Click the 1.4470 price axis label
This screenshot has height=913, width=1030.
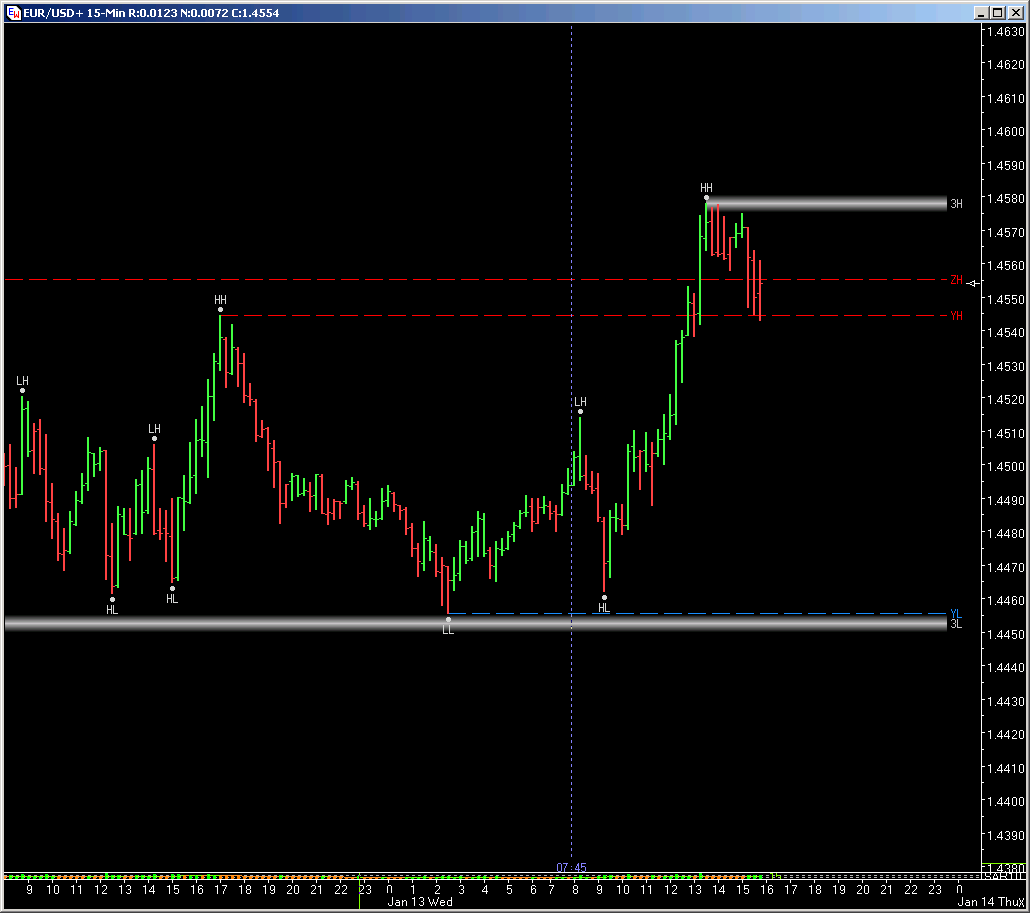(1006, 567)
